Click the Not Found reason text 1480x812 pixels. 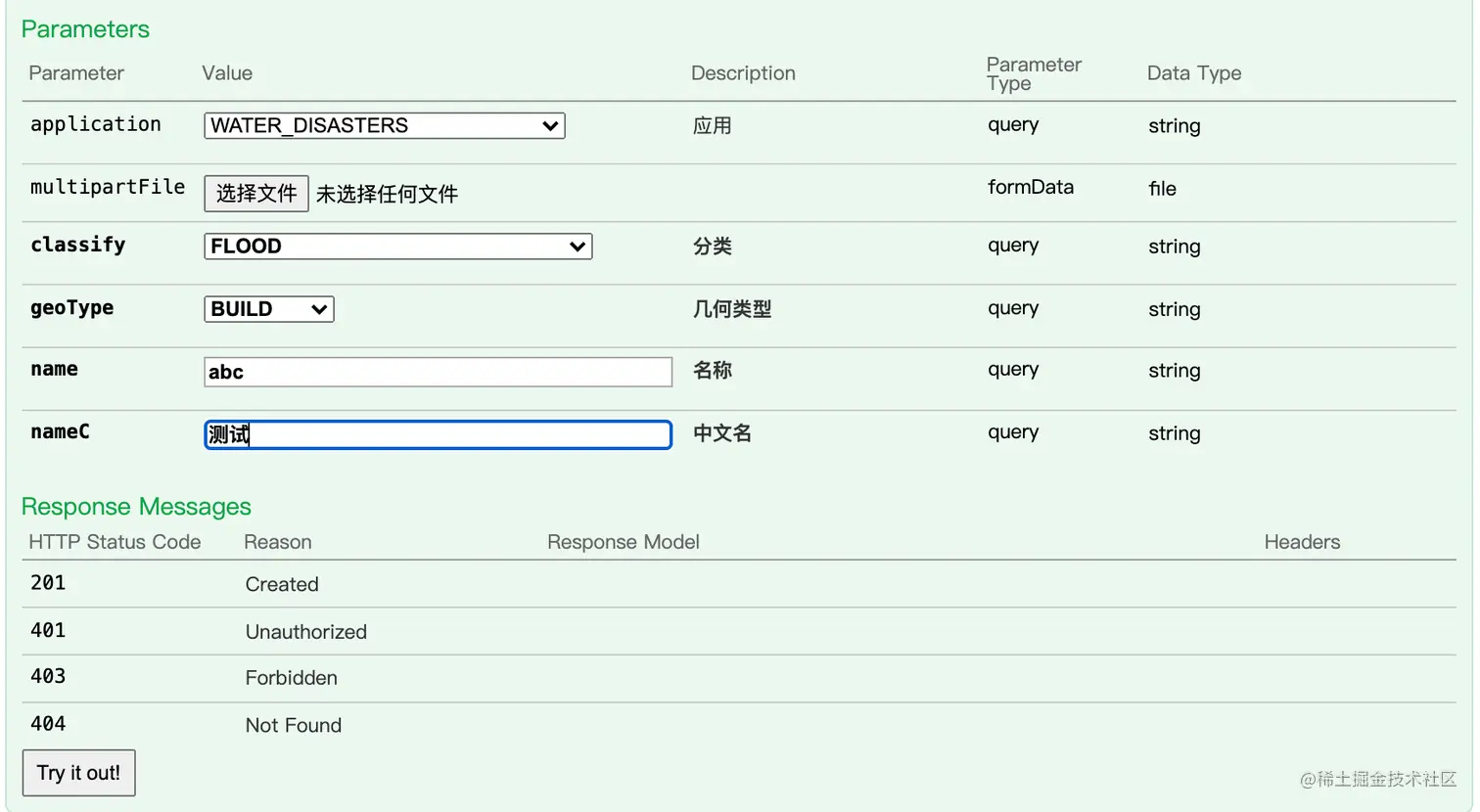(294, 726)
